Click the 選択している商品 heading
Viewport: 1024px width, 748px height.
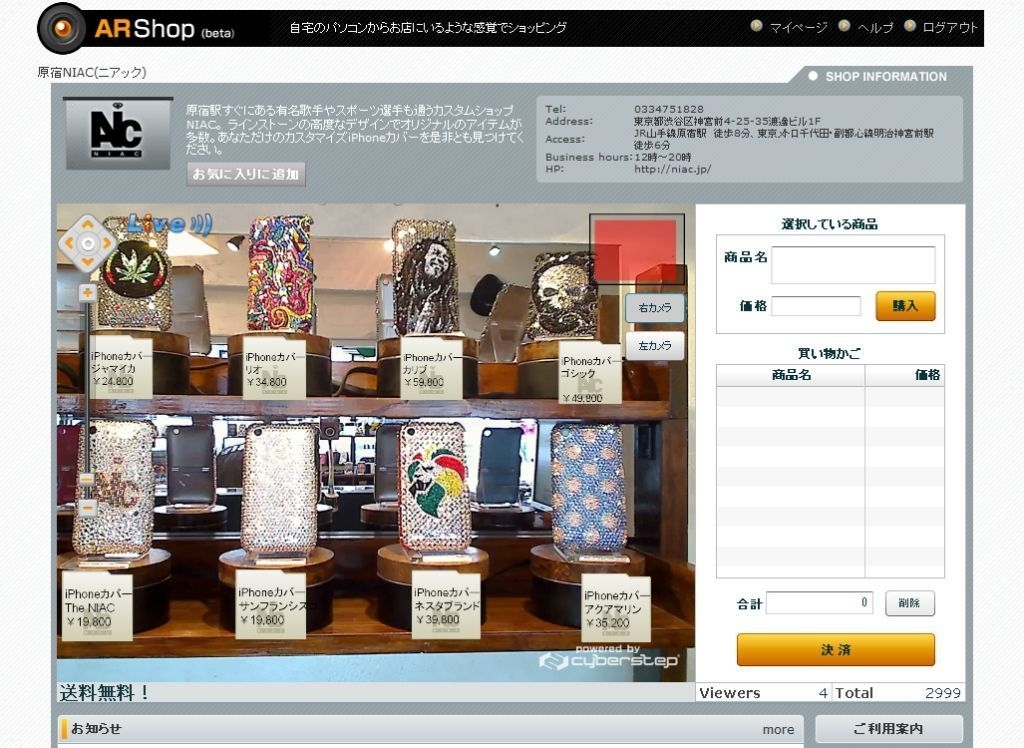click(x=829, y=224)
